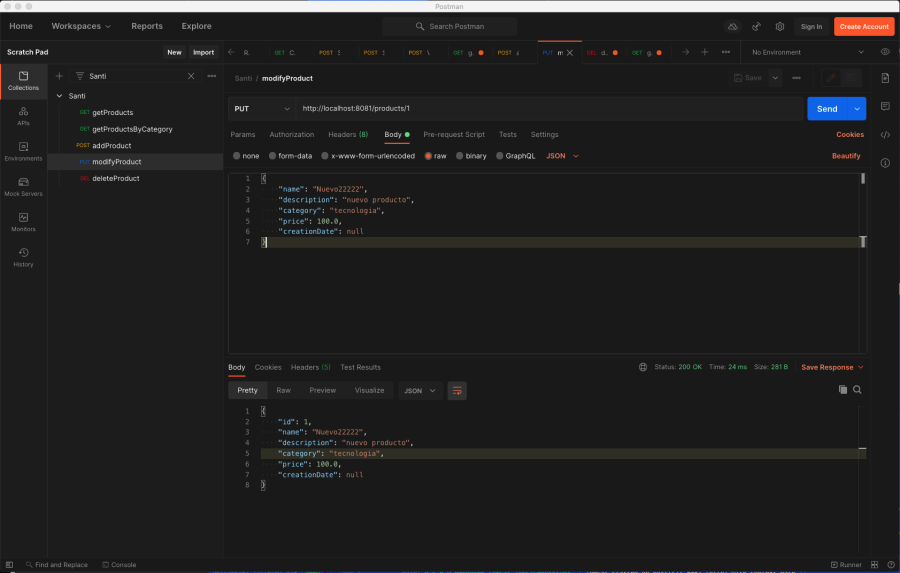900x573 pixels.
Task: Open the PUT HTTP method dropdown
Action: [x=262, y=108]
